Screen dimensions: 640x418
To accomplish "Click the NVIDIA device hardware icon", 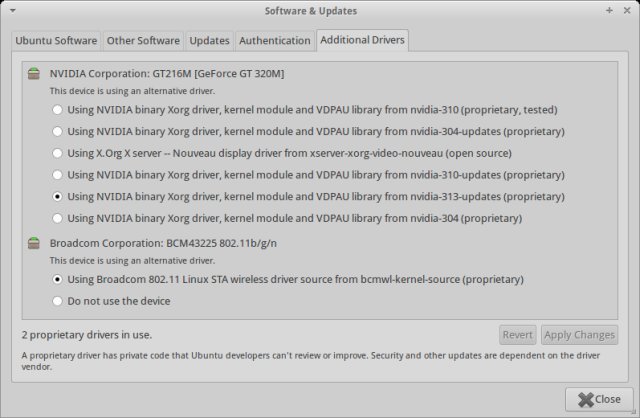I will 34,74.
